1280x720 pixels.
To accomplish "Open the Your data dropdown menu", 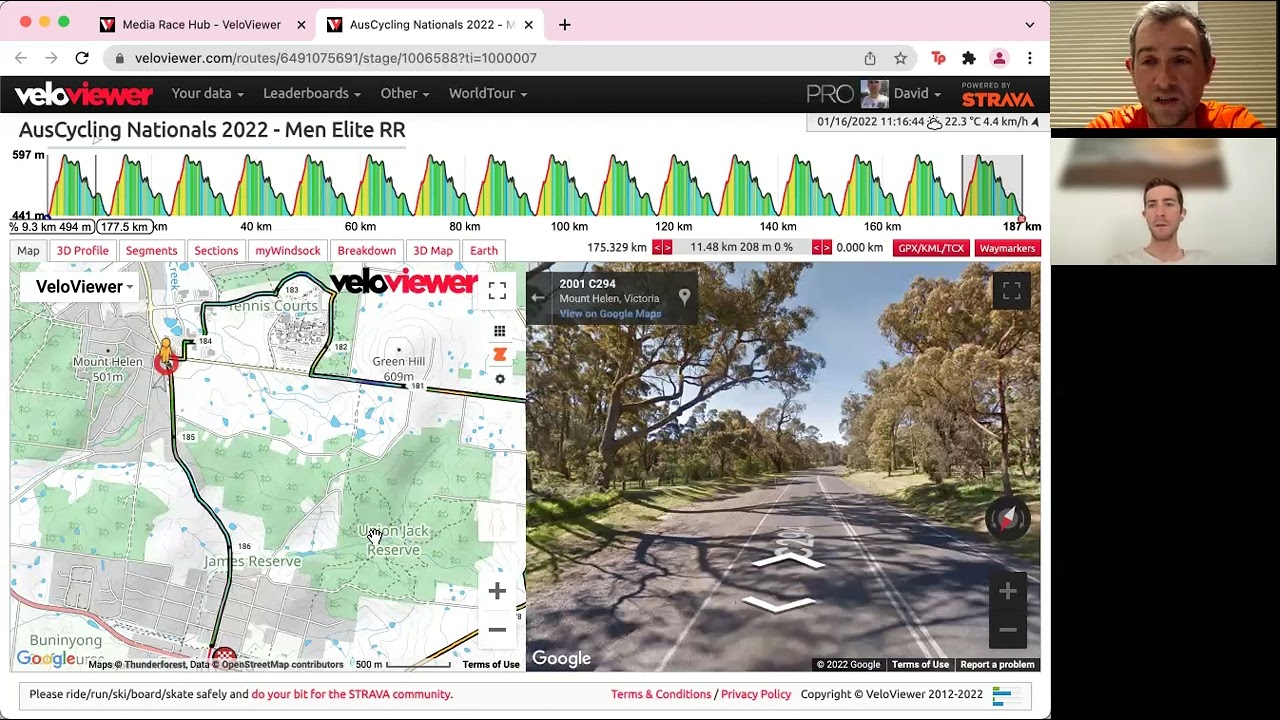I will (x=207, y=93).
